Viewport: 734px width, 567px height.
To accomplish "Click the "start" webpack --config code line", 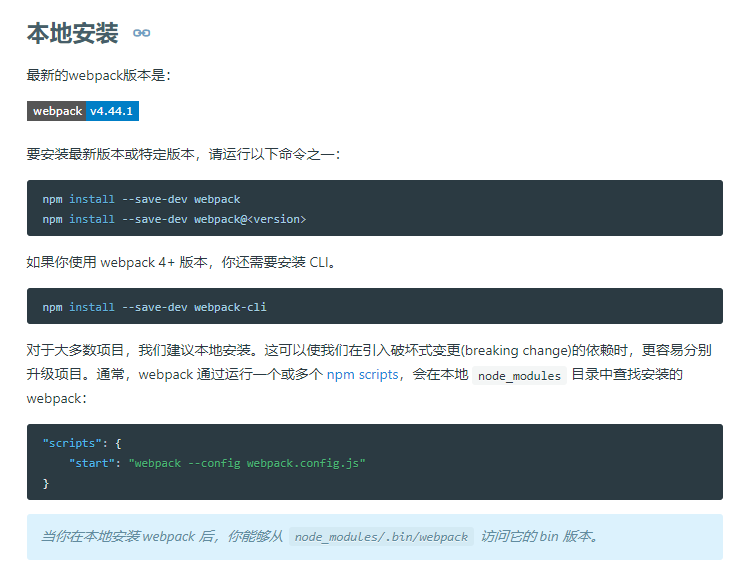I will tap(217, 463).
